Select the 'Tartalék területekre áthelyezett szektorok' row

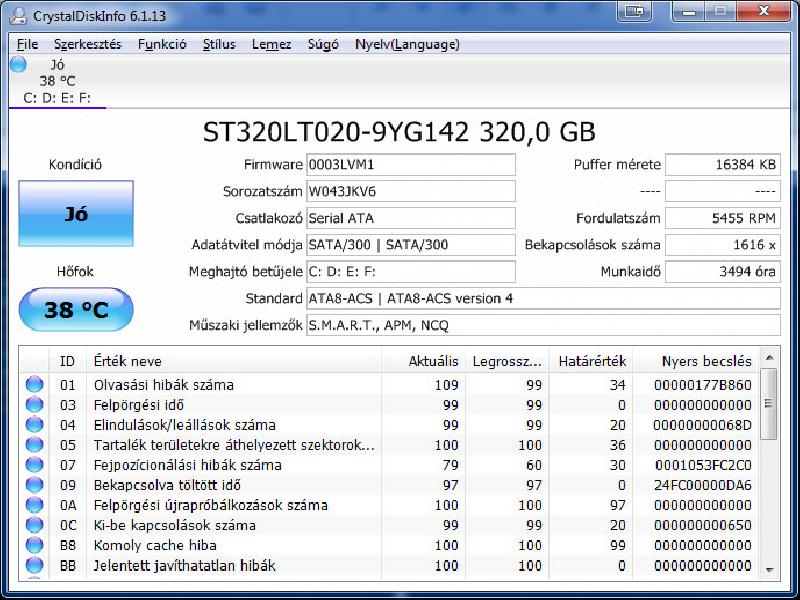click(x=390, y=444)
